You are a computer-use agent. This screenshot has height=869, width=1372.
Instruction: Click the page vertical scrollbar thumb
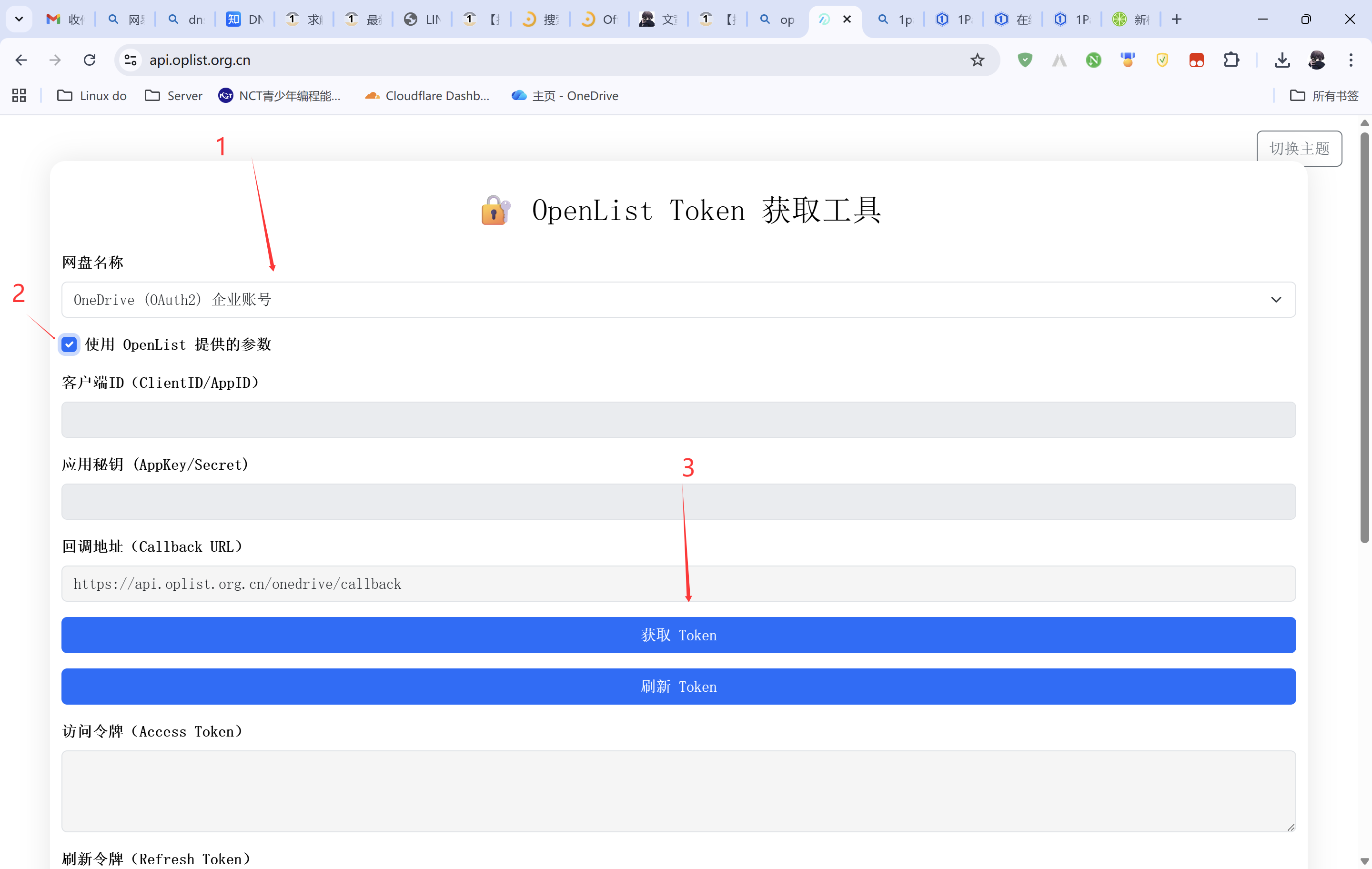(1364, 336)
